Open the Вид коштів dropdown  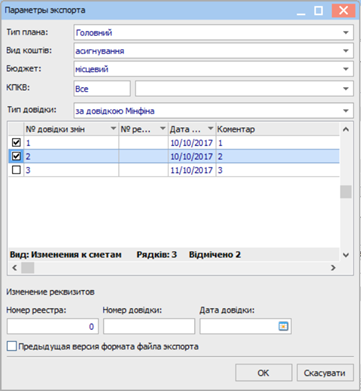coord(346,51)
